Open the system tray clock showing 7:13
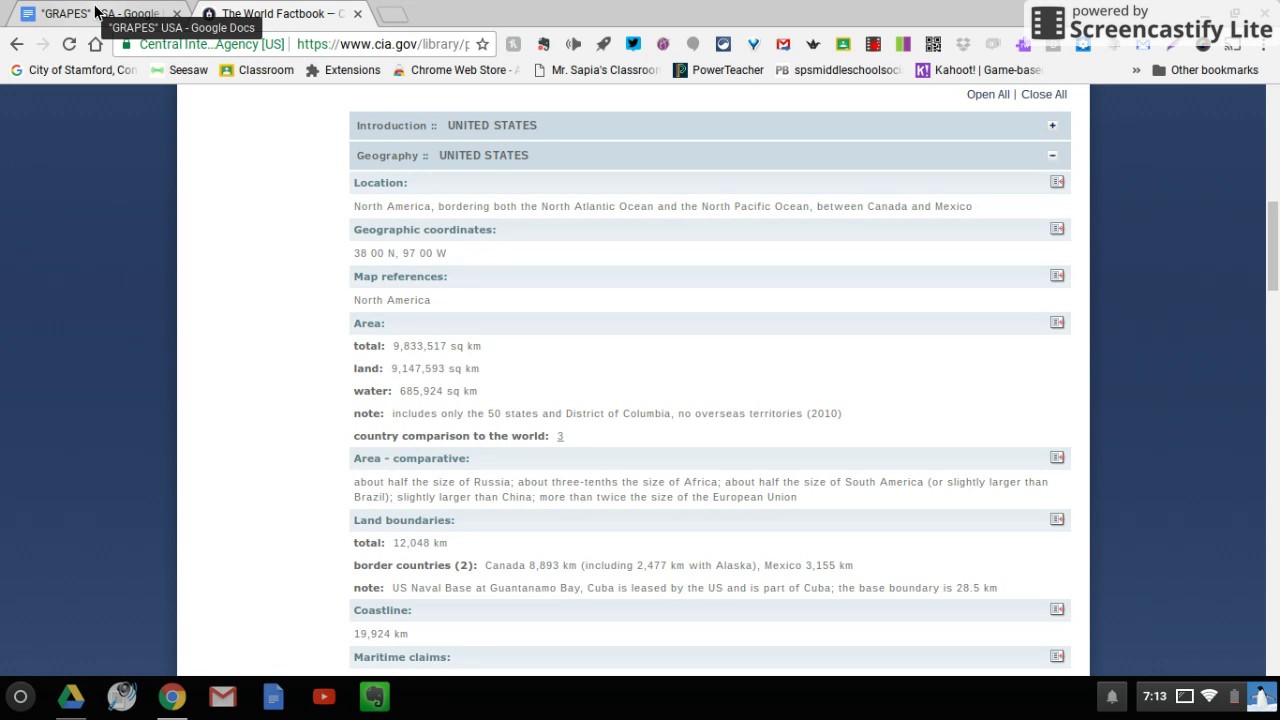This screenshot has height=720, width=1280. click(1154, 696)
